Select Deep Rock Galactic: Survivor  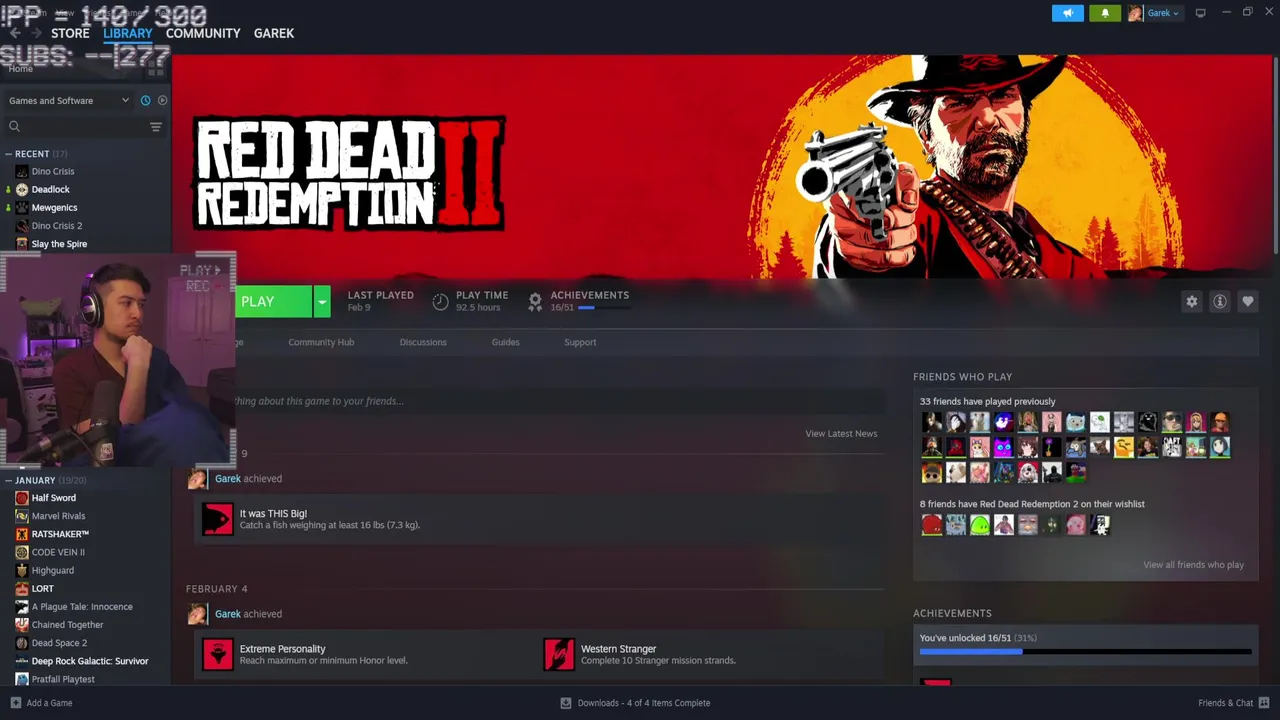90,661
